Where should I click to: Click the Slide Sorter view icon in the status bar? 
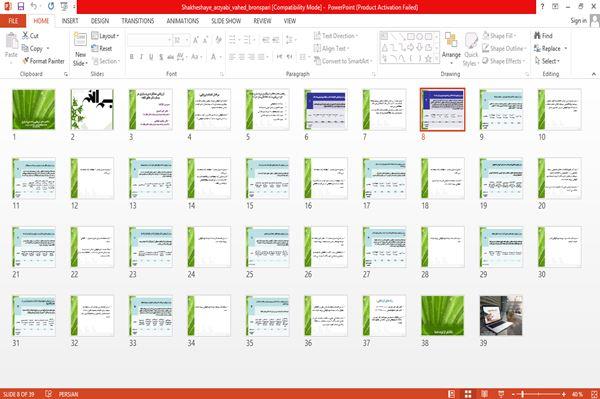click(x=468, y=394)
